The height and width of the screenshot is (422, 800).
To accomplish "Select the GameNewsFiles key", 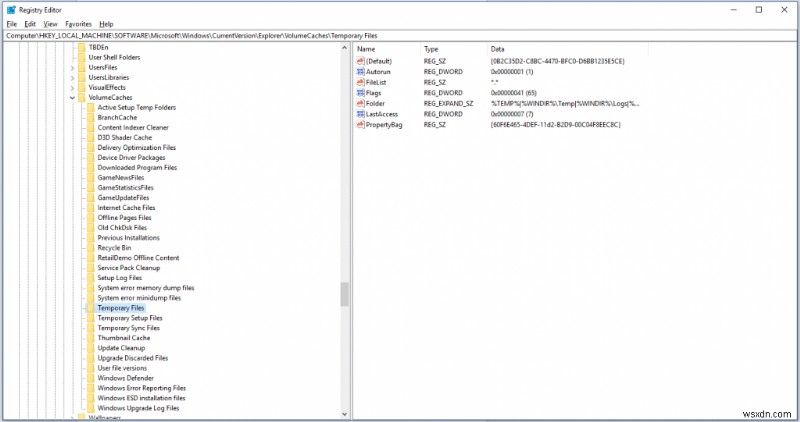I will point(121,178).
